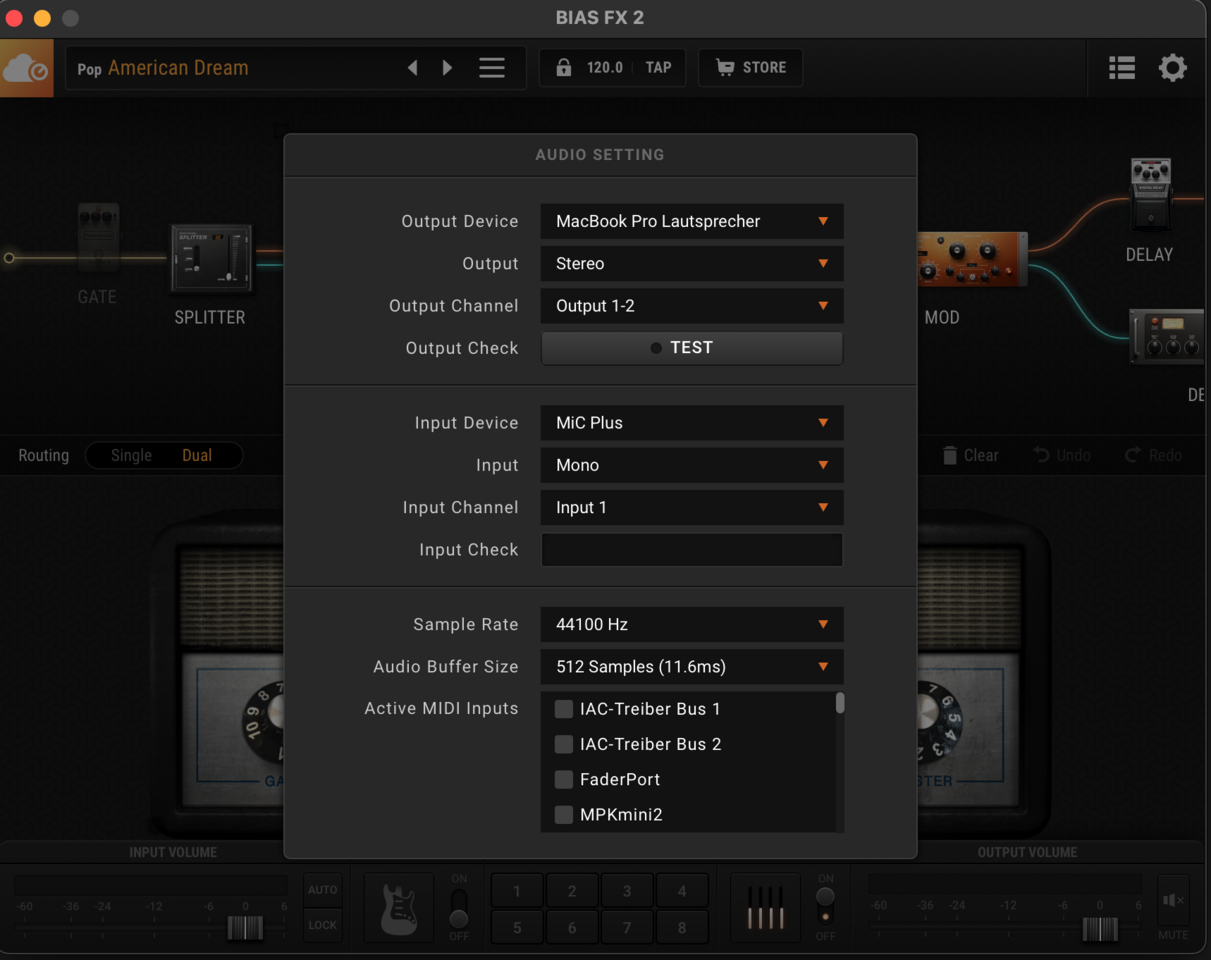Open the ToneCloud cloud icon

[x=26, y=68]
